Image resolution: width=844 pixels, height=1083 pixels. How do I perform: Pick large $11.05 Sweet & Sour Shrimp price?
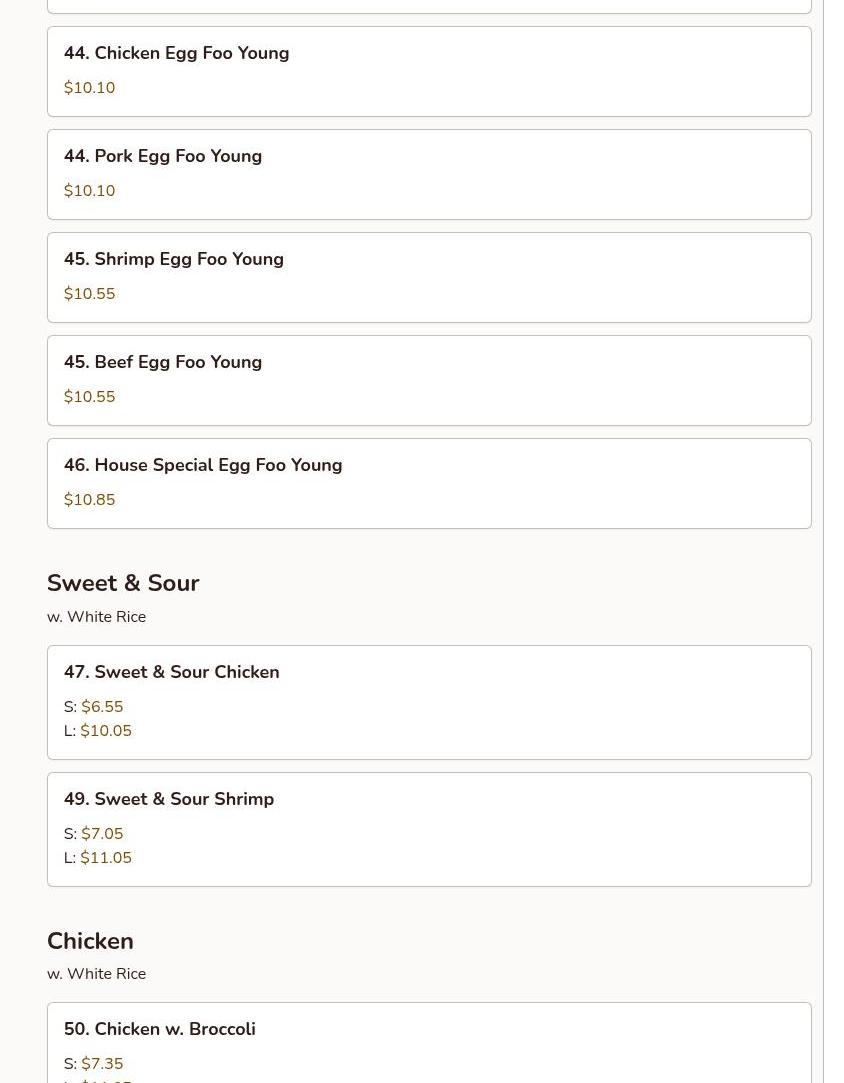tap(106, 858)
